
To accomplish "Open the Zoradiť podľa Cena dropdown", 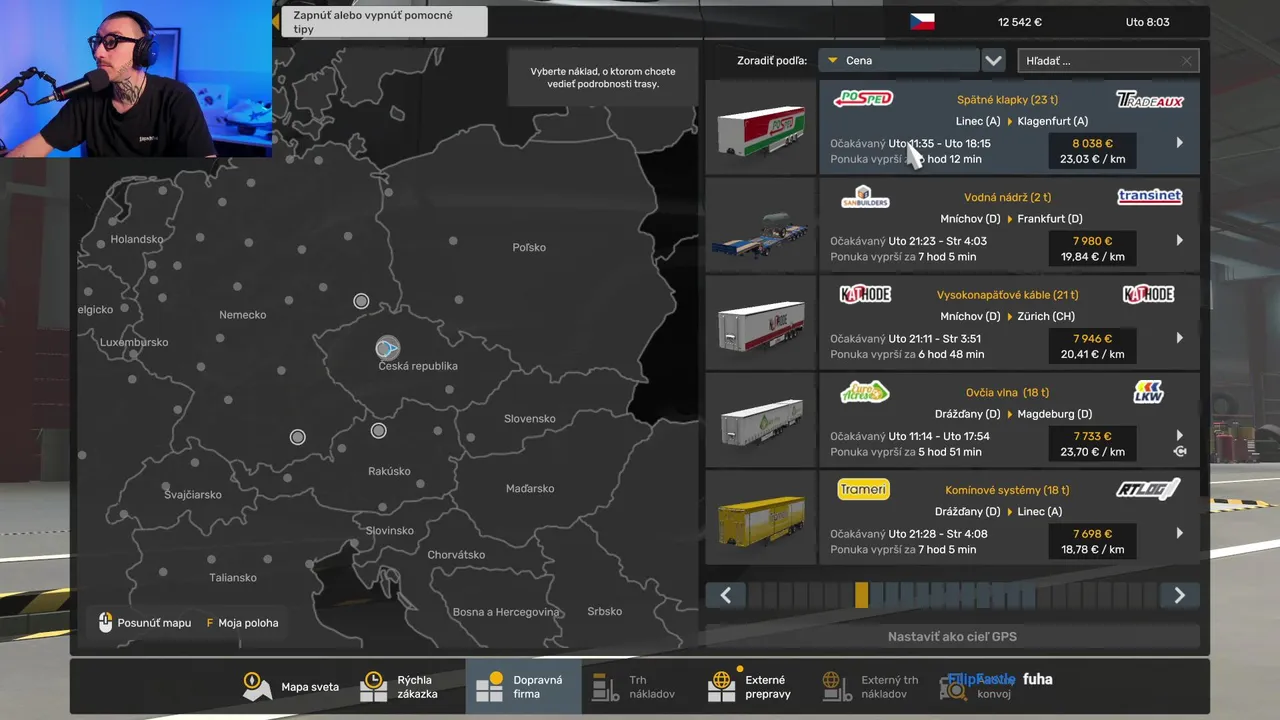I will tap(898, 60).
